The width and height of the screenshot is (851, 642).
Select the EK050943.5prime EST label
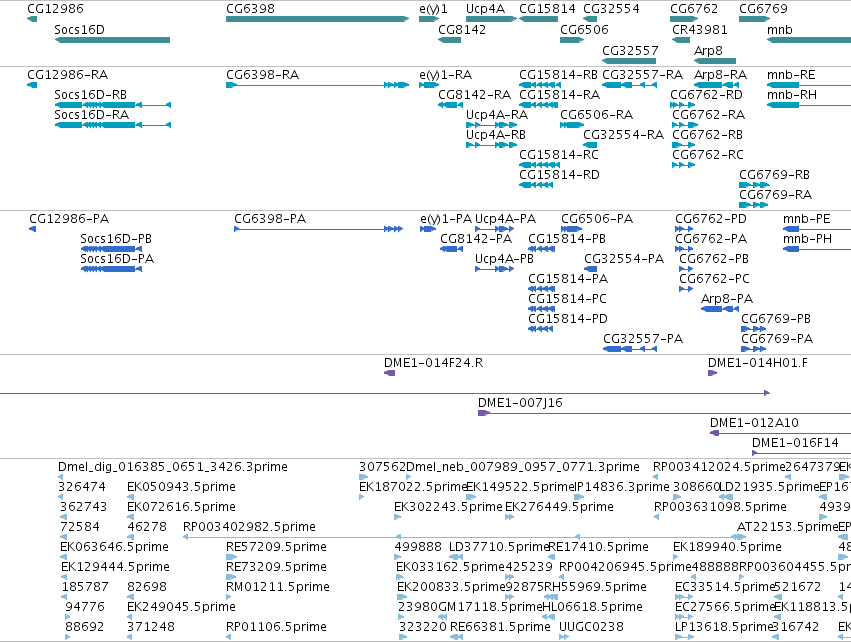click(x=181, y=487)
